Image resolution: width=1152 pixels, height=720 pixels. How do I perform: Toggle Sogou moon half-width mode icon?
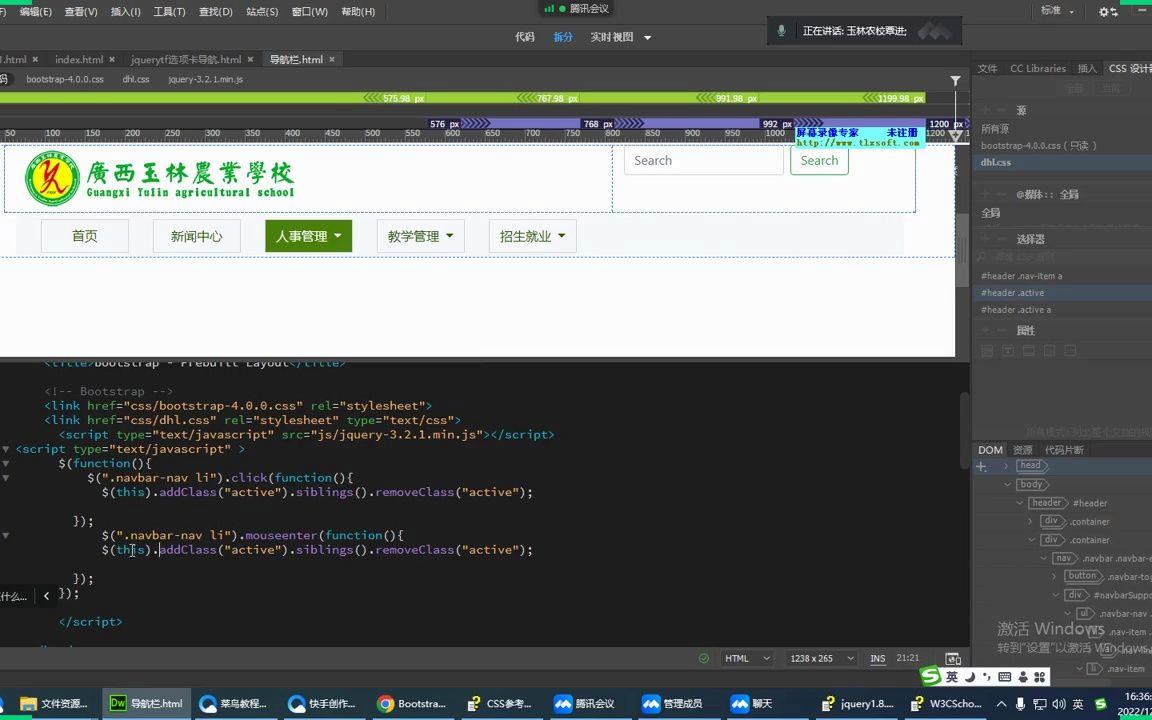[x=970, y=677]
